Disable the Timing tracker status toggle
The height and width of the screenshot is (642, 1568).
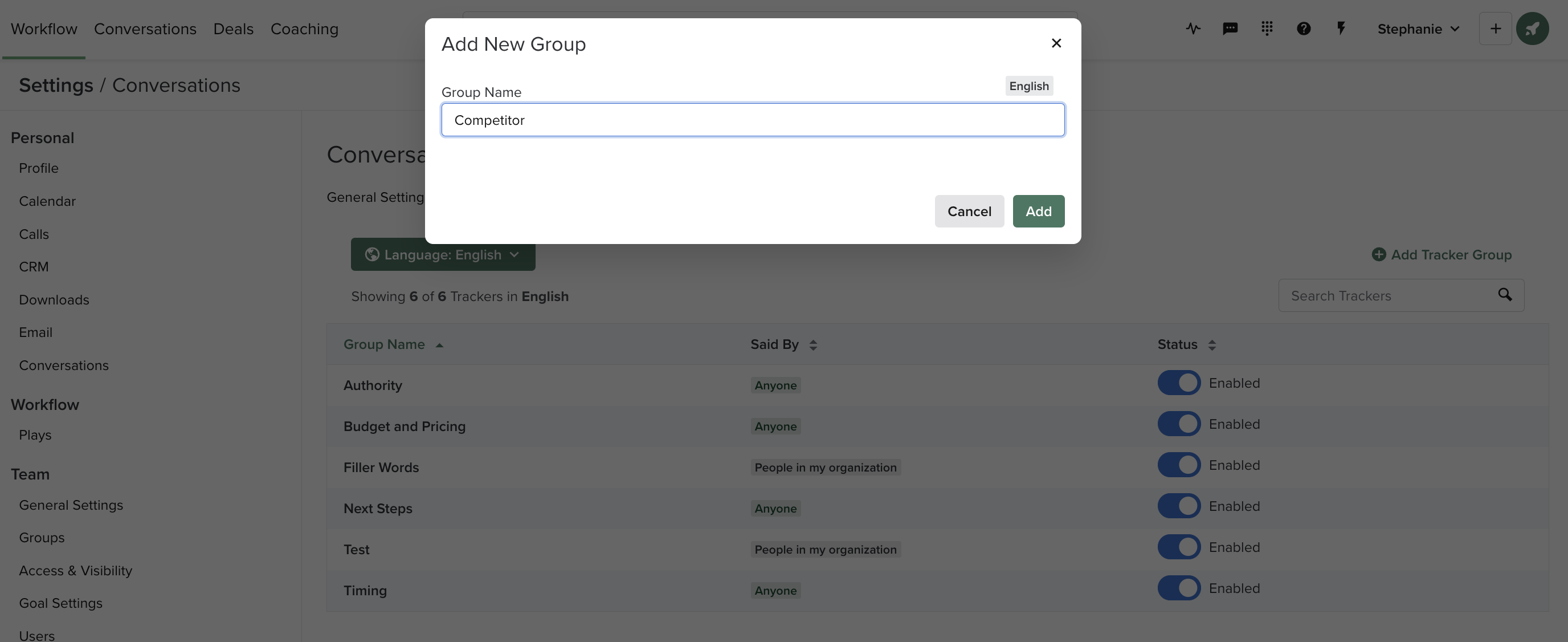pyautogui.click(x=1178, y=588)
